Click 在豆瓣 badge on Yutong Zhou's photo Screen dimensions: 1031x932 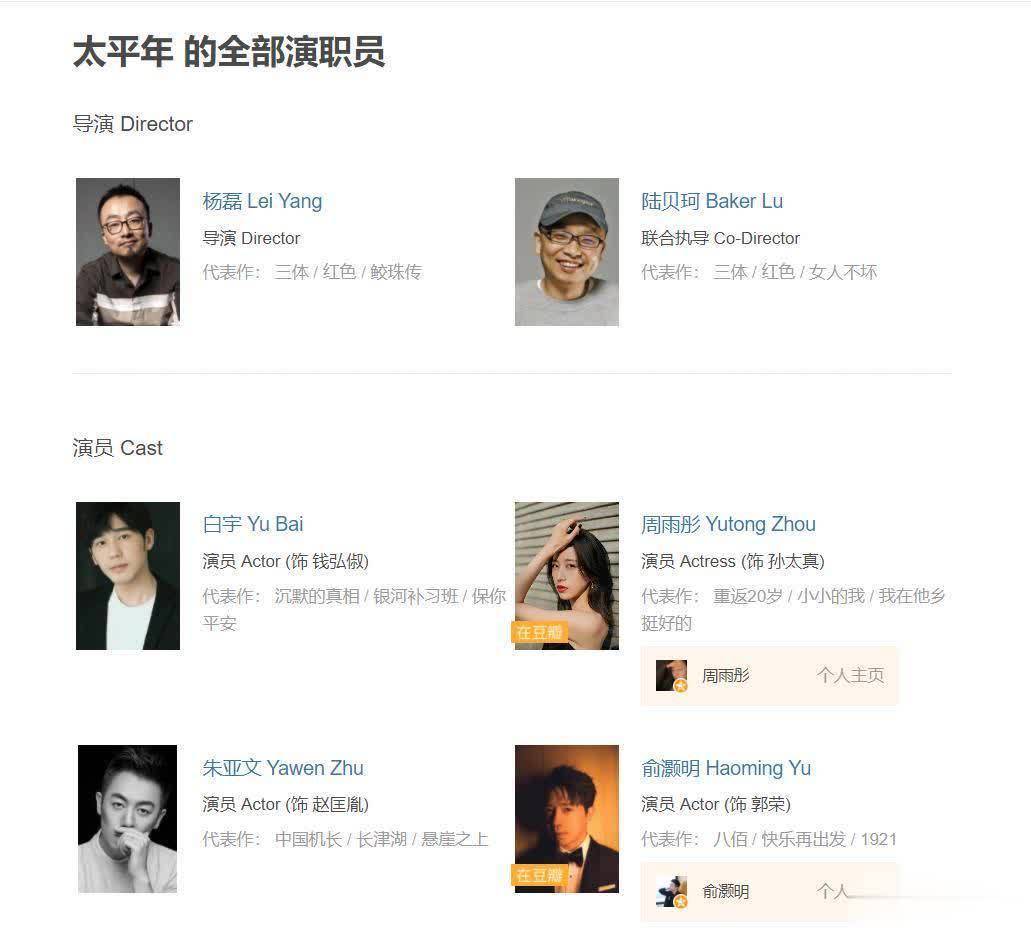pos(539,632)
